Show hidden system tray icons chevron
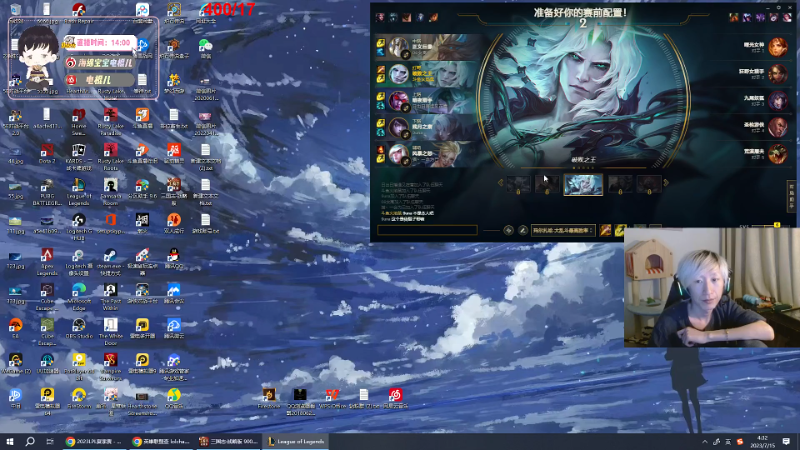Screen dimensions: 800x450 (x=705, y=441)
